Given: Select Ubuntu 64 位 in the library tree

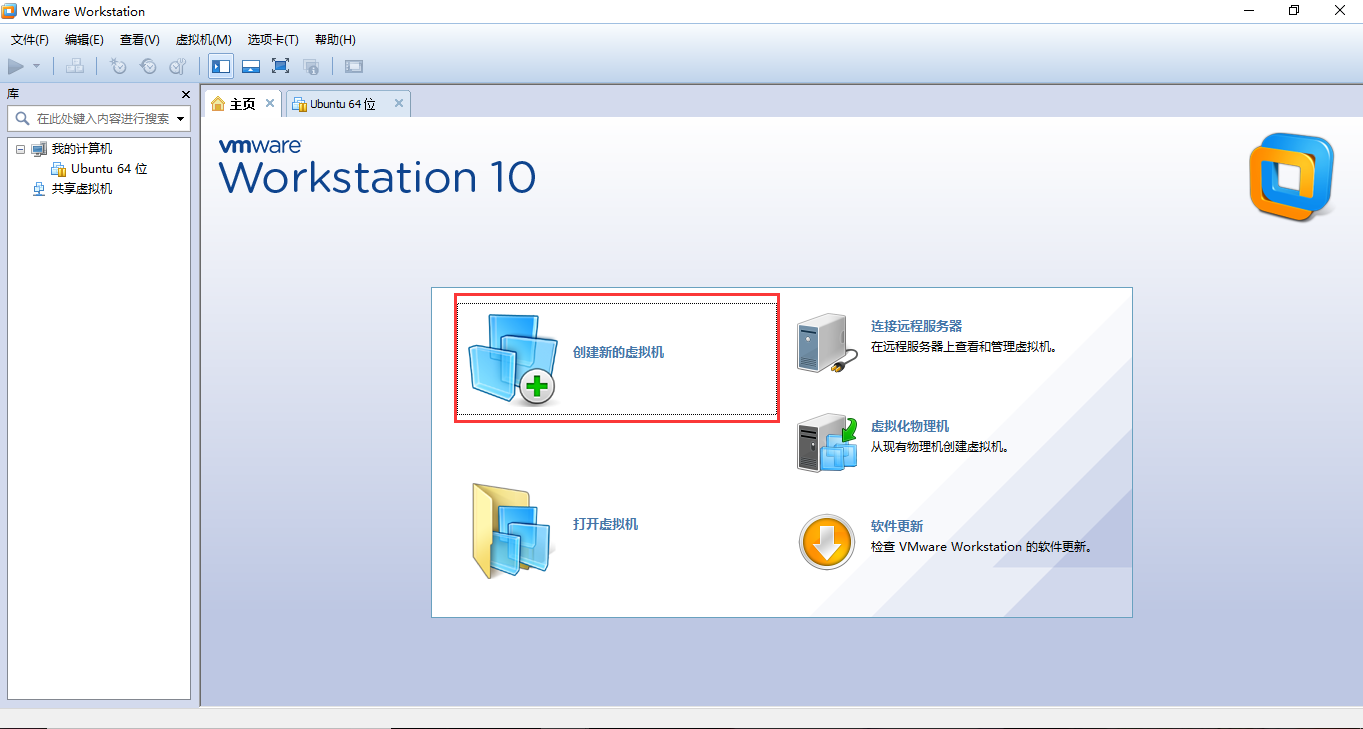Looking at the screenshot, I should point(109,169).
